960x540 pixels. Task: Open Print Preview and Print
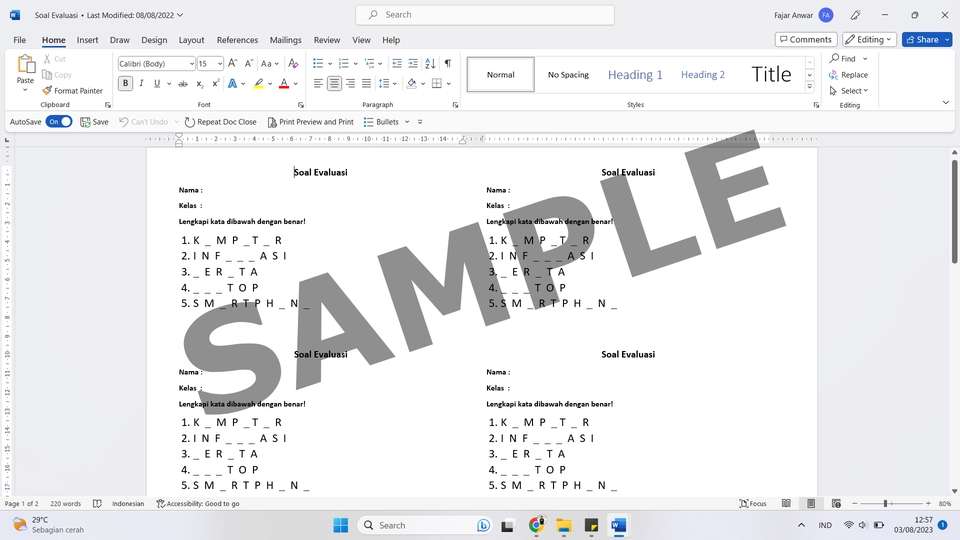[x=310, y=122]
